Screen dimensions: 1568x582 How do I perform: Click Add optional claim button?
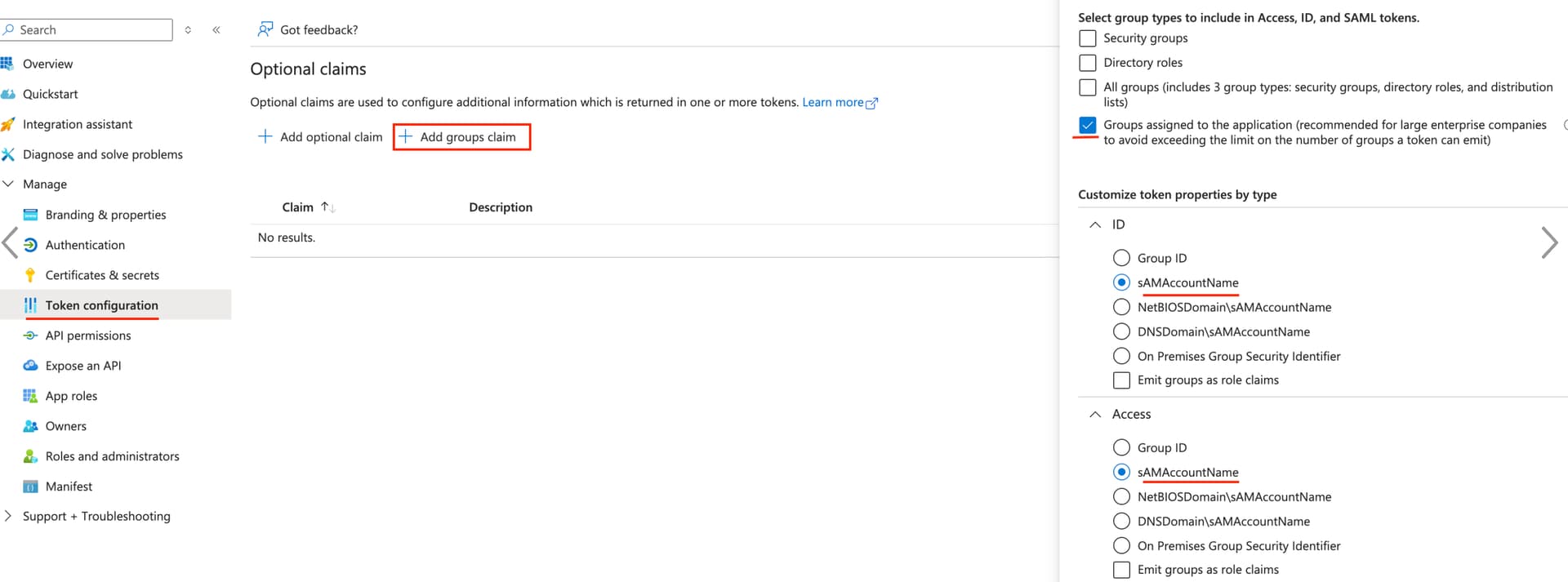pyautogui.click(x=320, y=136)
